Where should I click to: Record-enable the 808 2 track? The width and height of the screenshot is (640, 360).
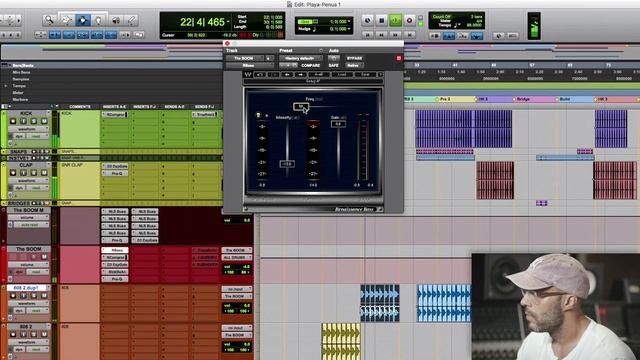coord(13,334)
